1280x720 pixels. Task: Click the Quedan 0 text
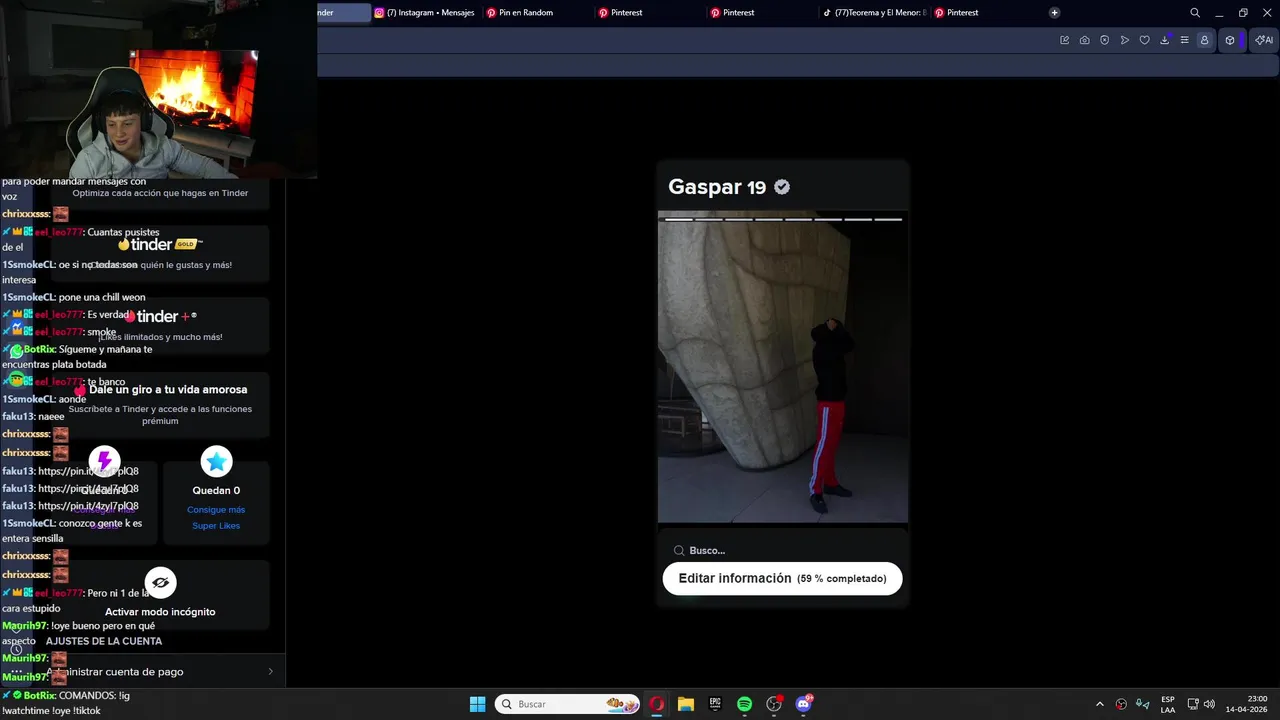click(216, 490)
